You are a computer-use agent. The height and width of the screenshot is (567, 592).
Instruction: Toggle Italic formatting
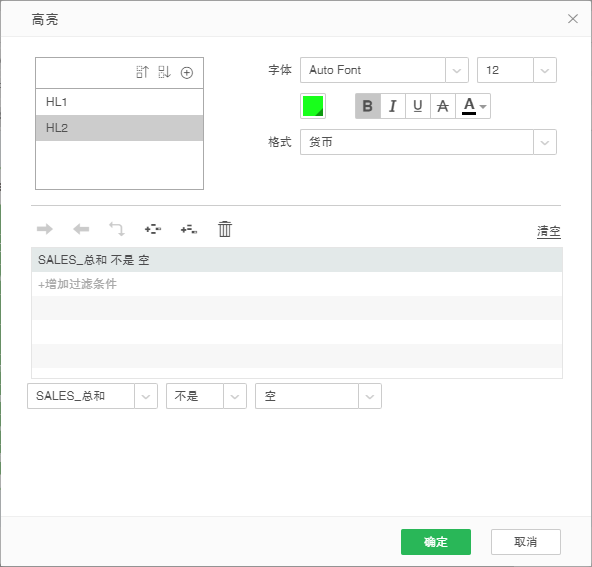click(393, 106)
